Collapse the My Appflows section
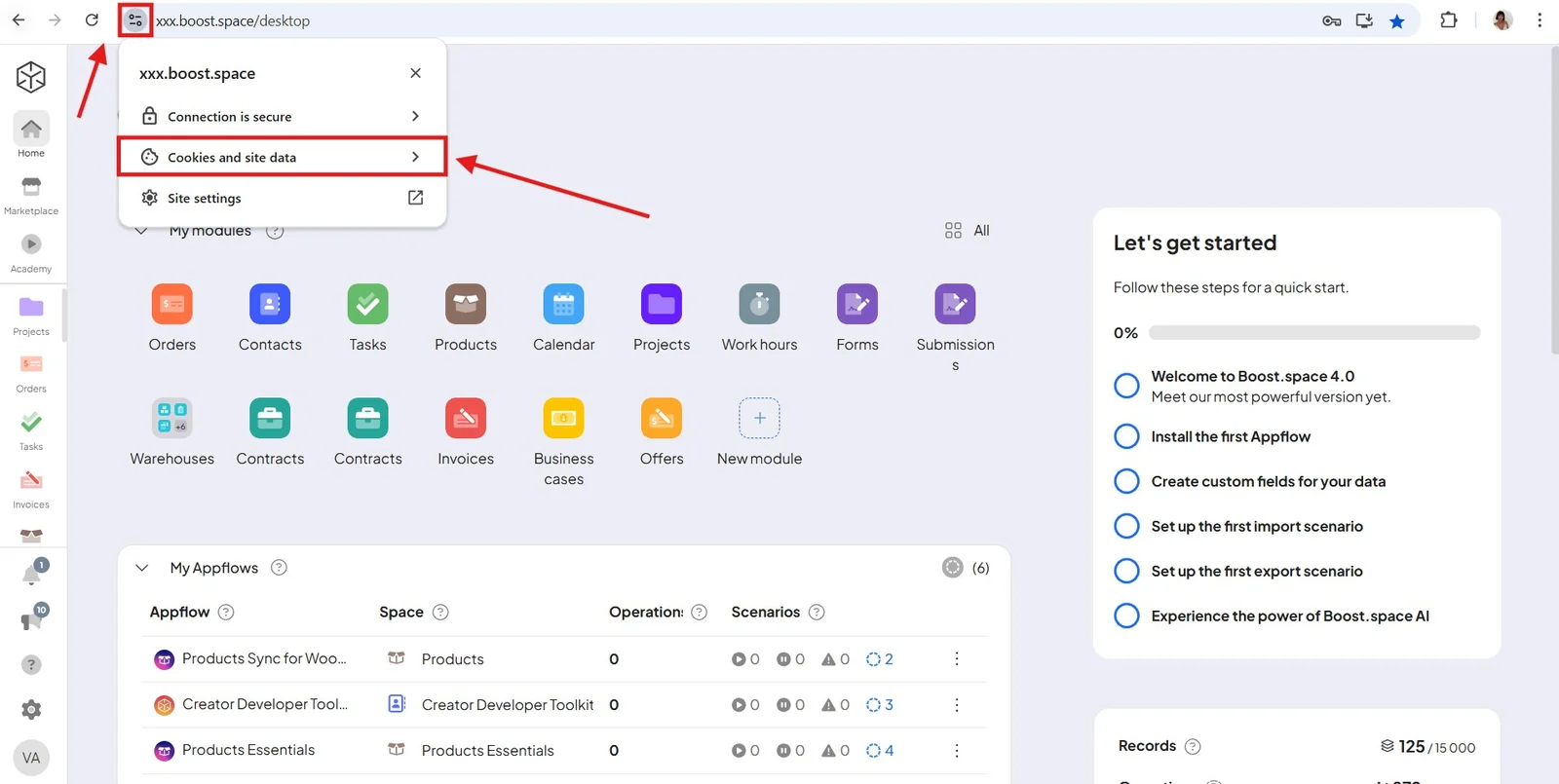 (142, 568)
